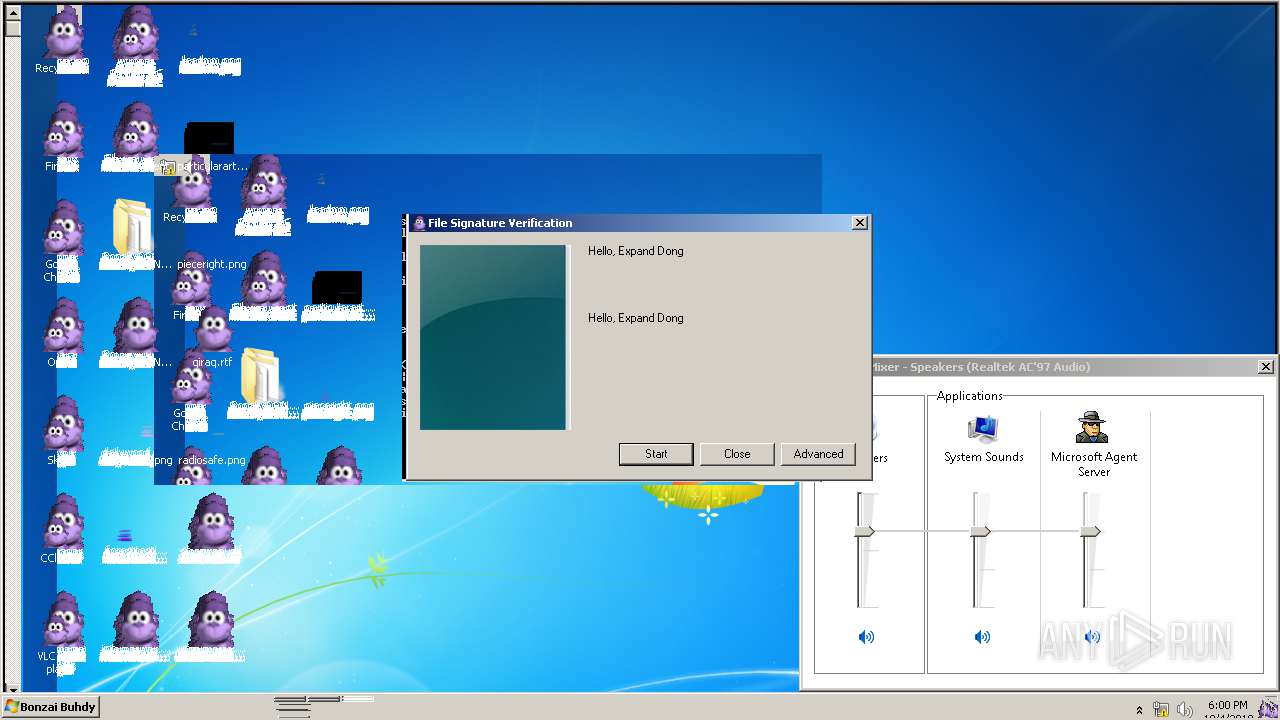Close the Volume Mixer window
Viewport: 1280px width, 720px height.
(x=1266, y=367)
